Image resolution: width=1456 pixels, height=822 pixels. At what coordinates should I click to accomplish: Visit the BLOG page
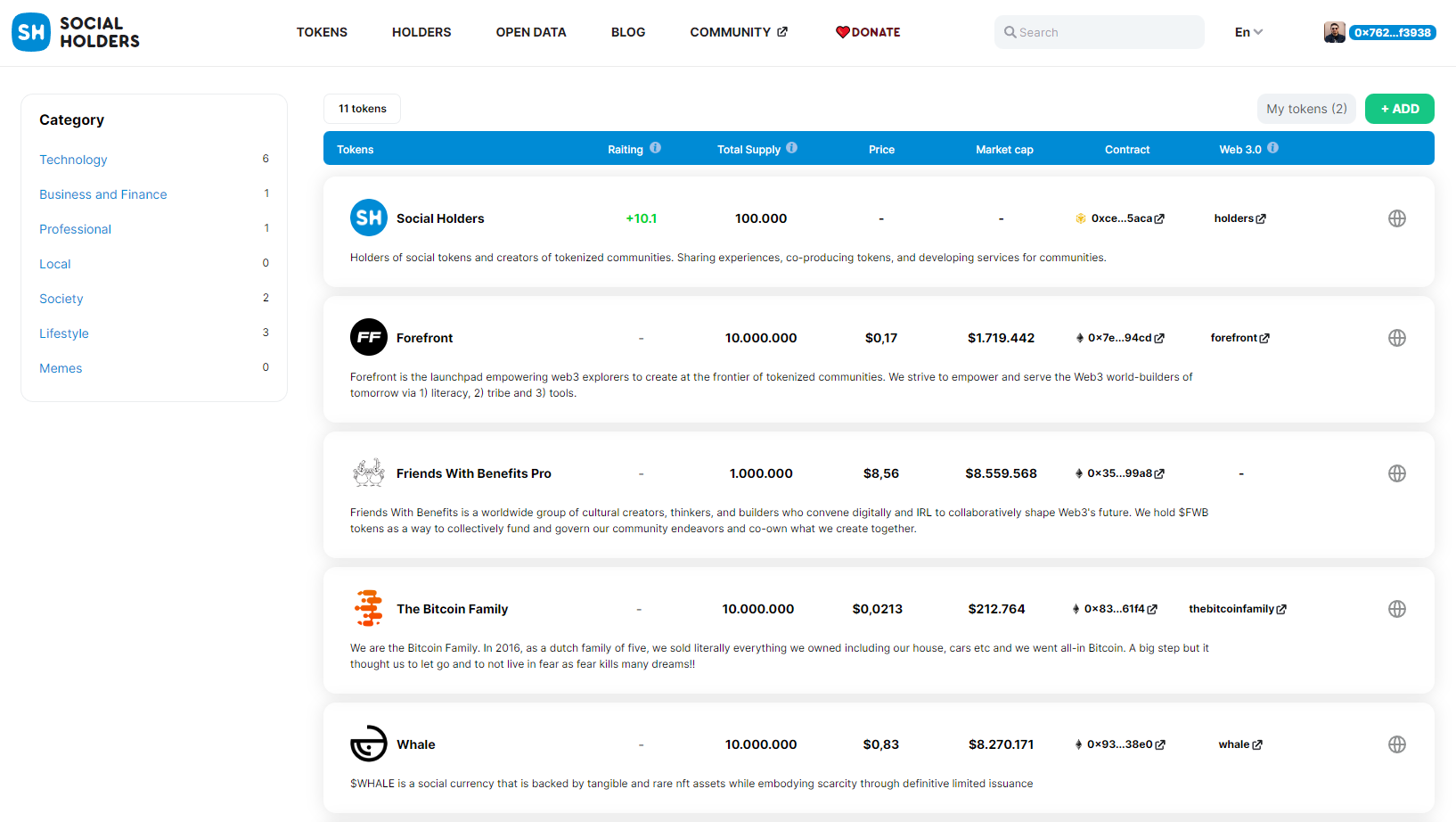(x=628, y=32)
